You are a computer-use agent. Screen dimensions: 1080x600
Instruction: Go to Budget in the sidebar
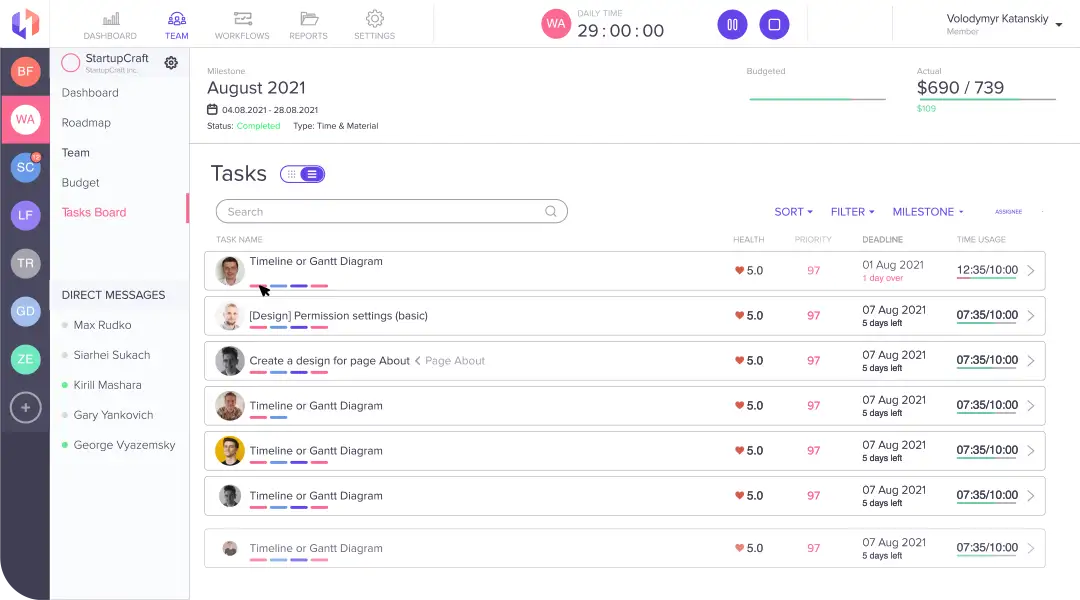80,183
